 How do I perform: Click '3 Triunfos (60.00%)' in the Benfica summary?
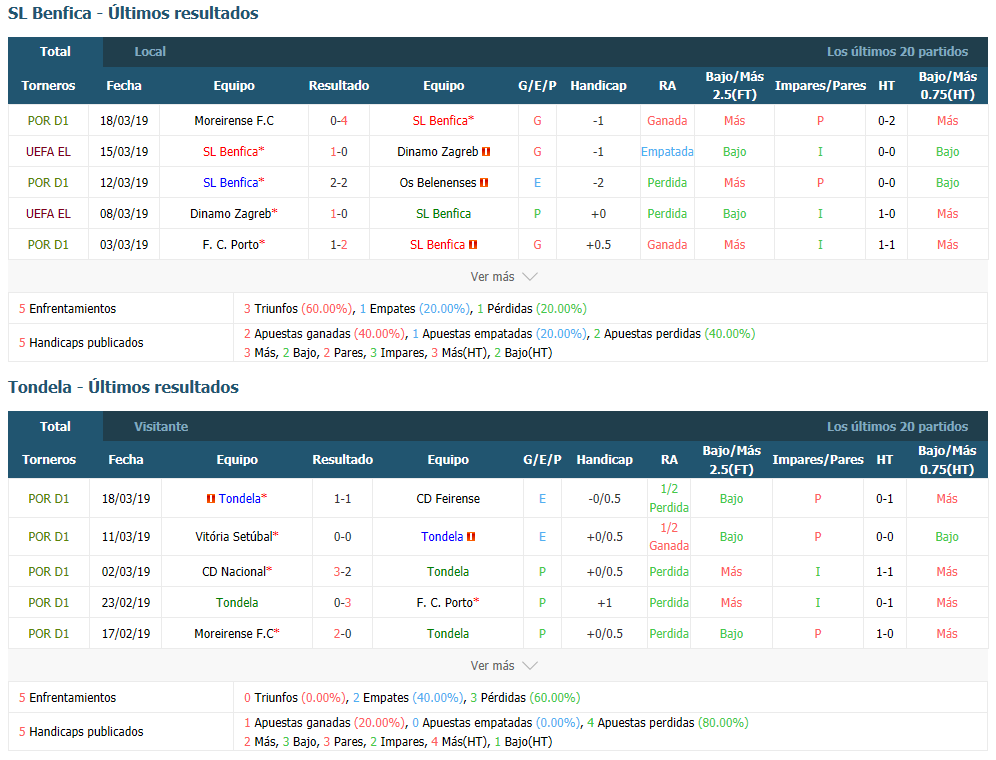298,309
